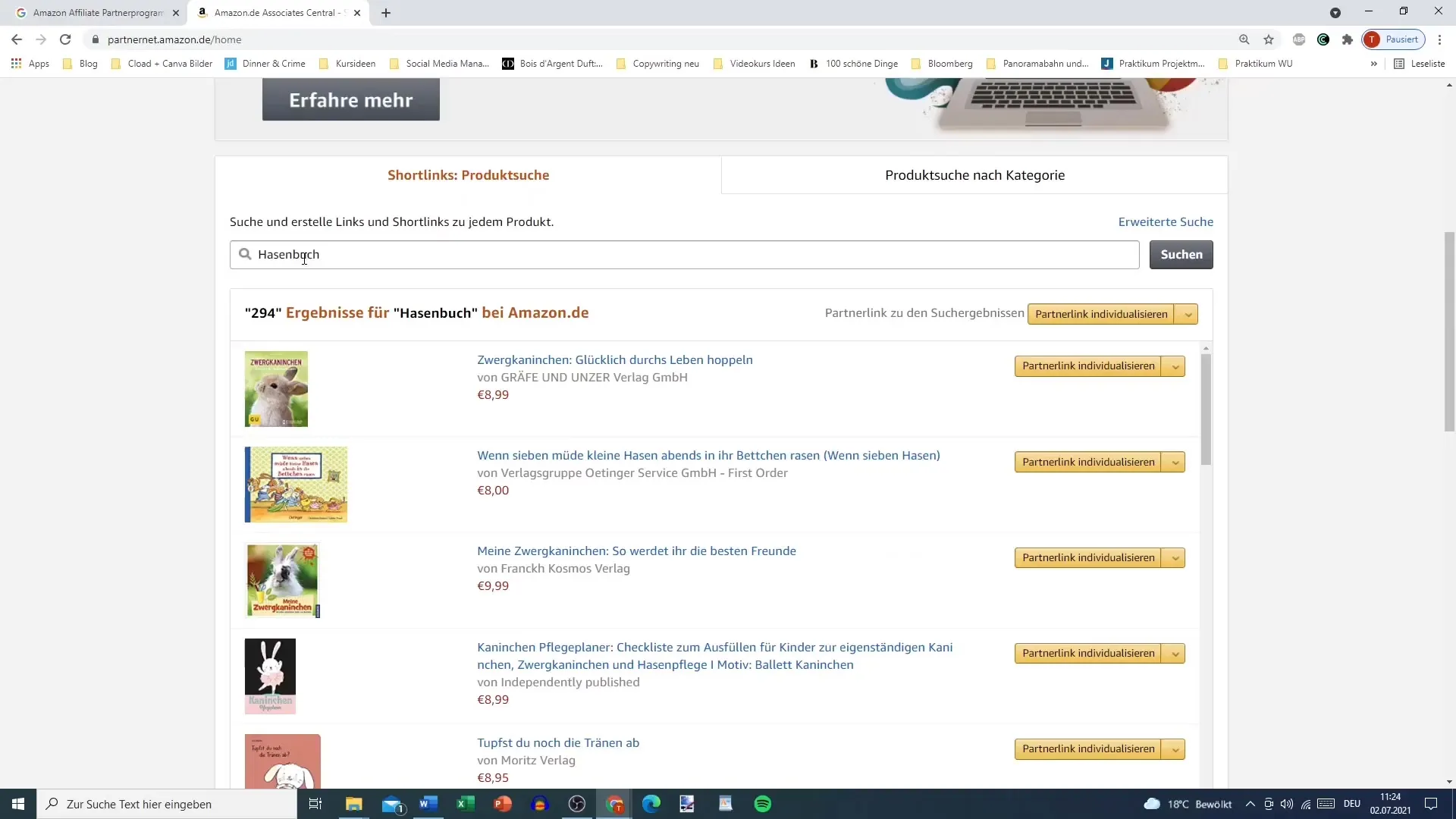Open File Explorer from taskbar

354,804
